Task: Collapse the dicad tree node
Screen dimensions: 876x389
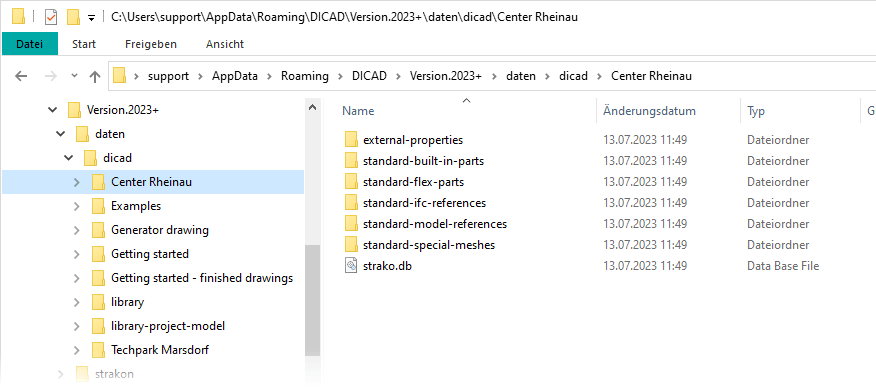Action: pos(69,158)
